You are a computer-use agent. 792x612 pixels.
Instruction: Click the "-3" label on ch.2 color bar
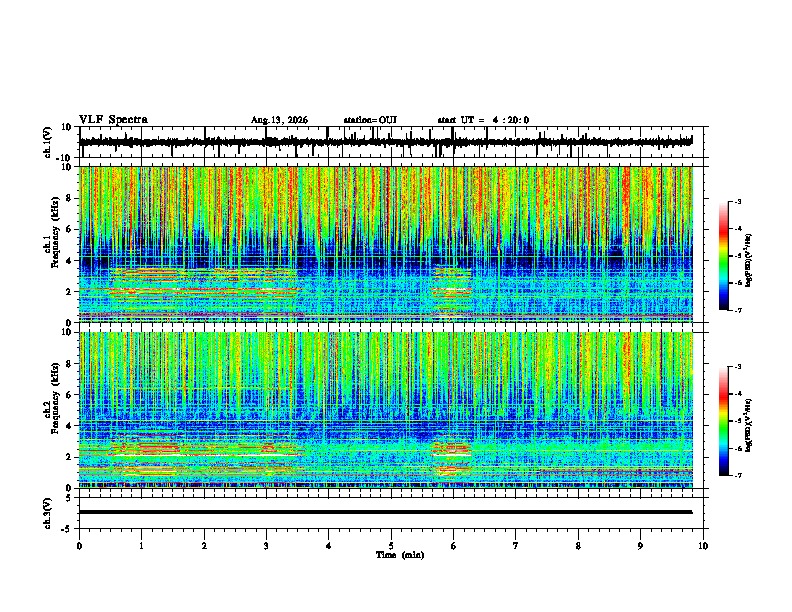[737, 367]
